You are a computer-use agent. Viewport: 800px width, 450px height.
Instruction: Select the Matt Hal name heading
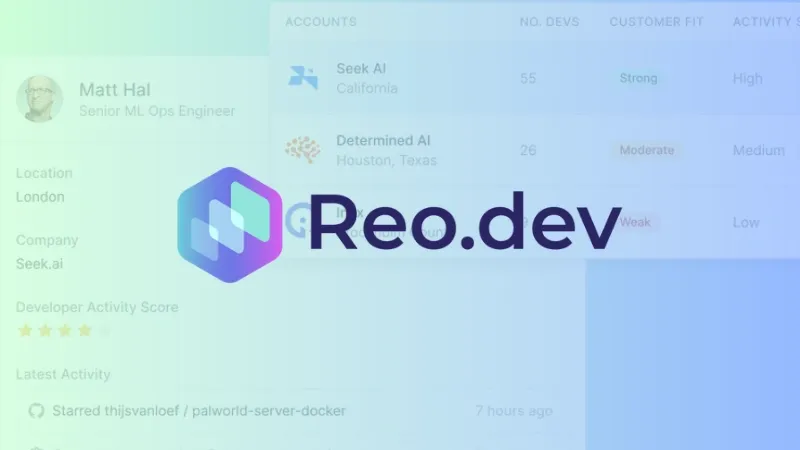click(x=115, y=90)
